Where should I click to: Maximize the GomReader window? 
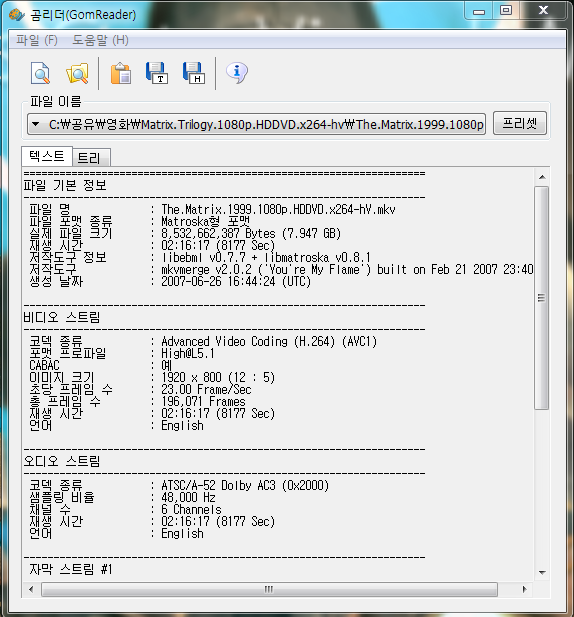pyautogui.click(x=506, y=10)
